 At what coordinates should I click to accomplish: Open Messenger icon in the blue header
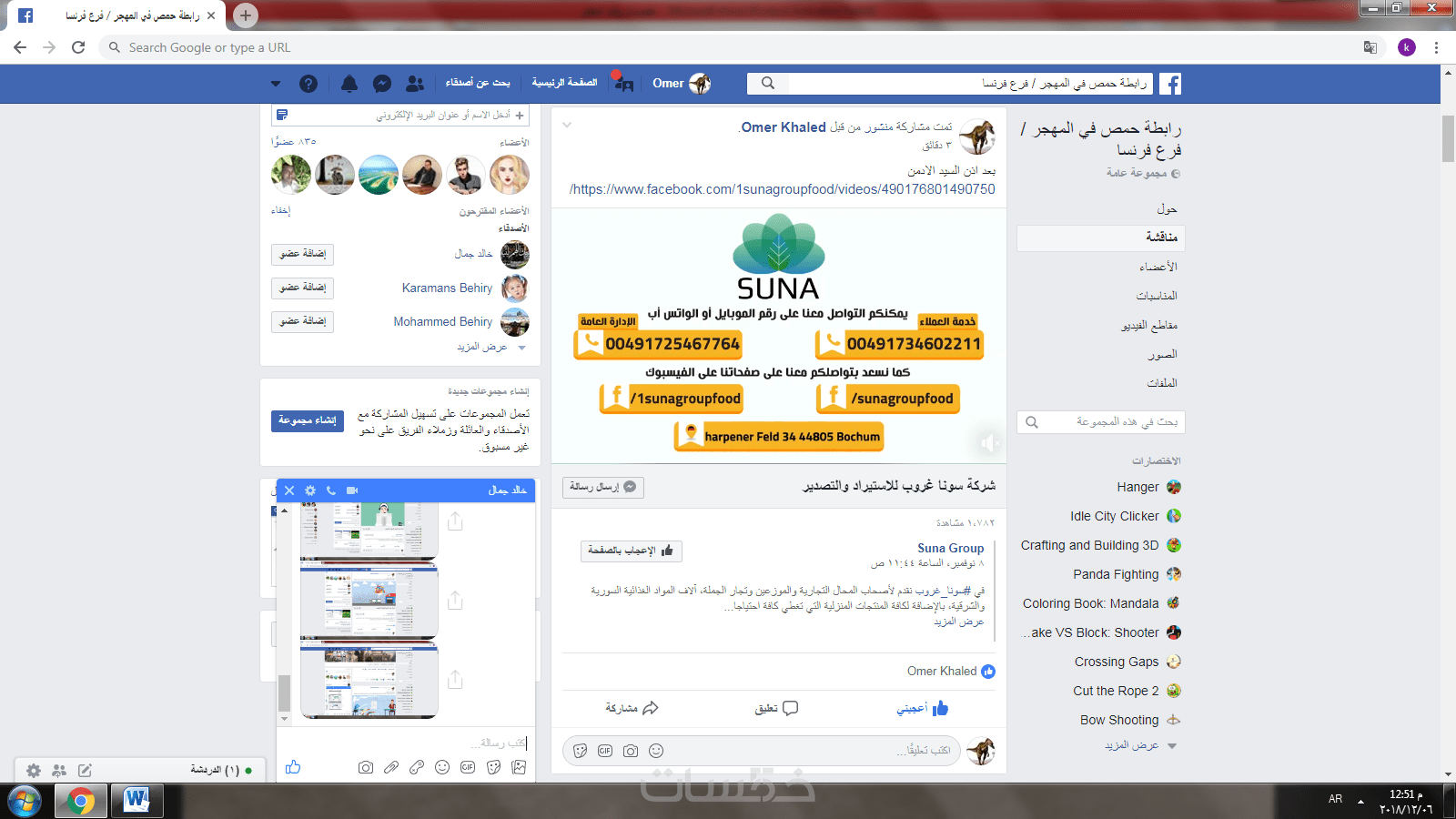coord(382,84)
